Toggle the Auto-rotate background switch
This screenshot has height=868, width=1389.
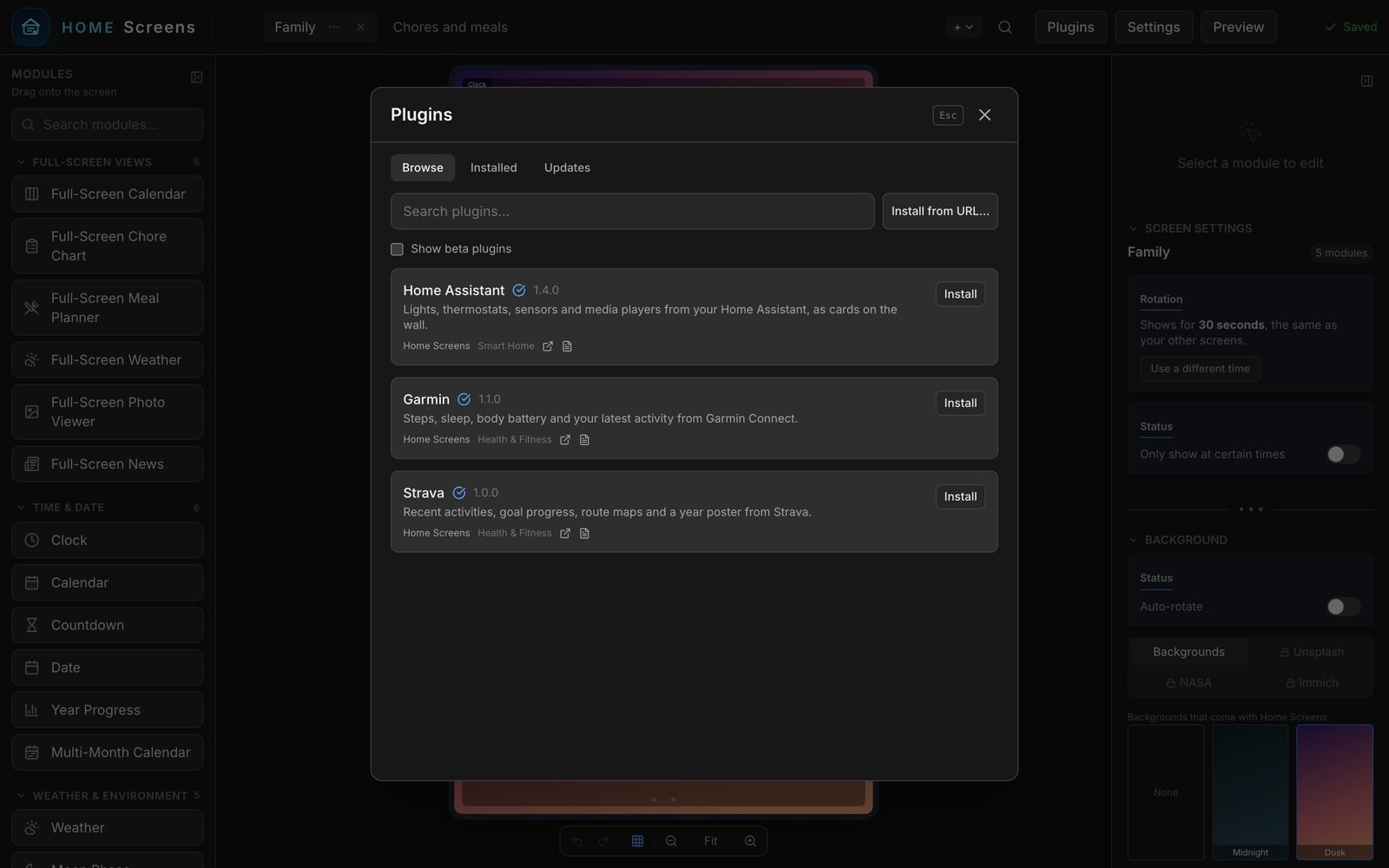point(1343,607)
